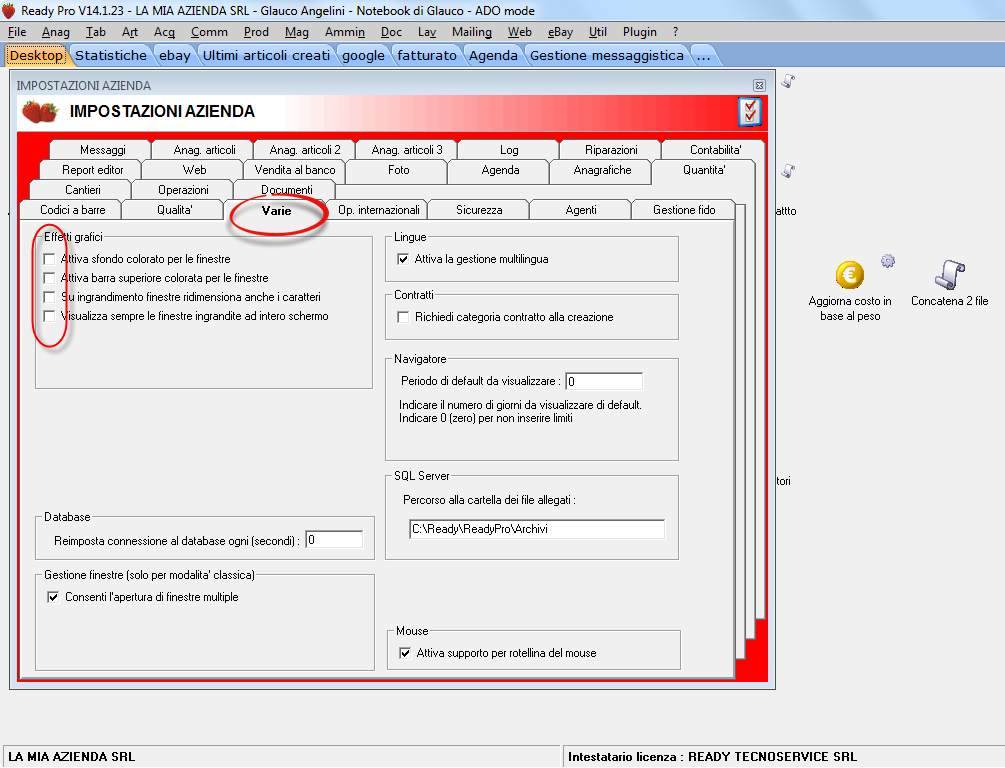The height and width of the screenshot is (768, 1005).
Task: Open the eBay menu
Action: 560,32
